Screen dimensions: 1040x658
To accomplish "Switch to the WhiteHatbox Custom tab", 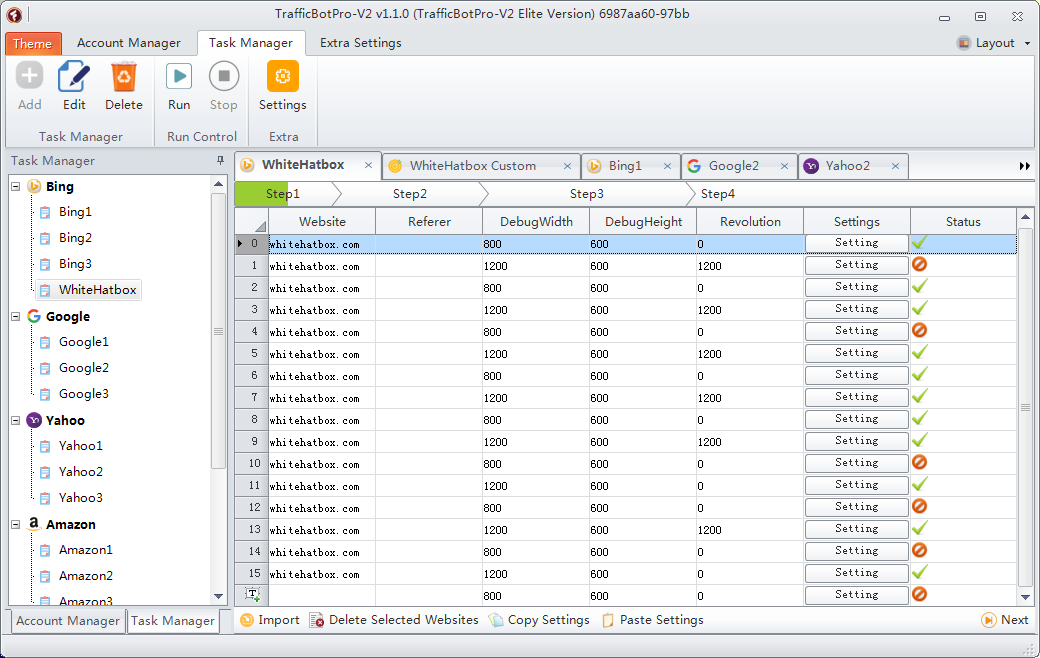I will click(472, 166).
